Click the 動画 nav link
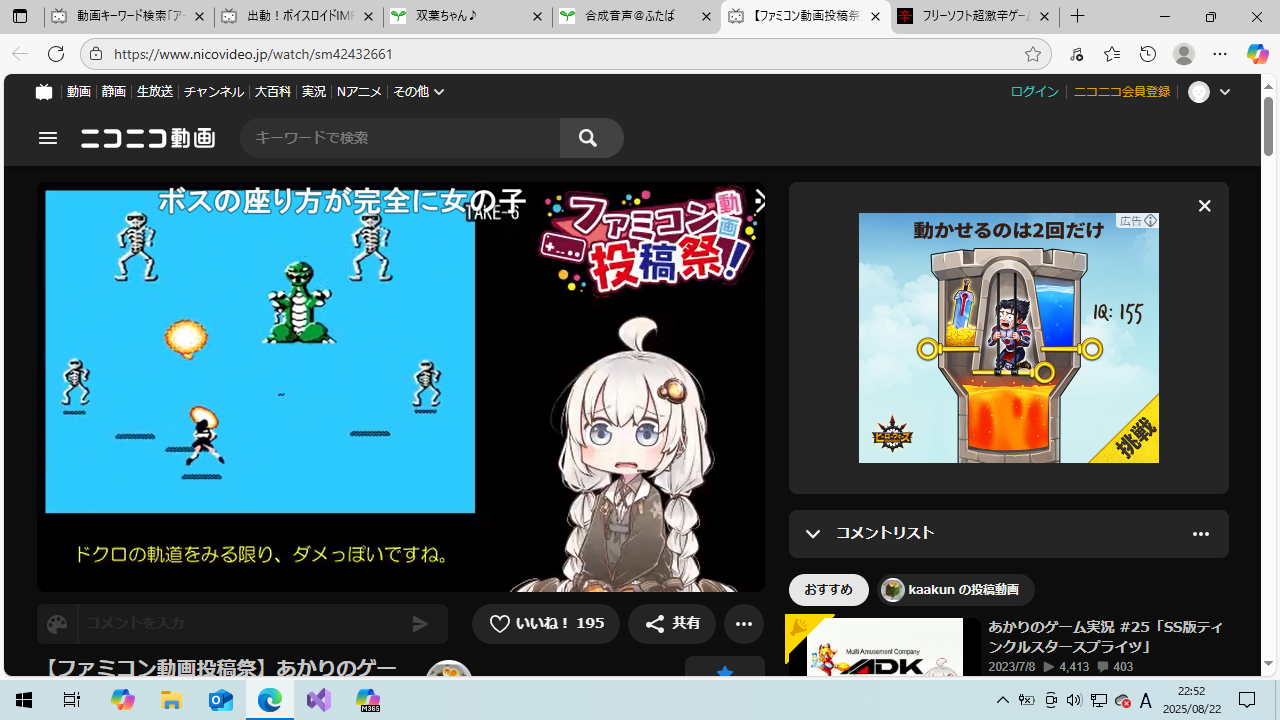 click(79, 92)
